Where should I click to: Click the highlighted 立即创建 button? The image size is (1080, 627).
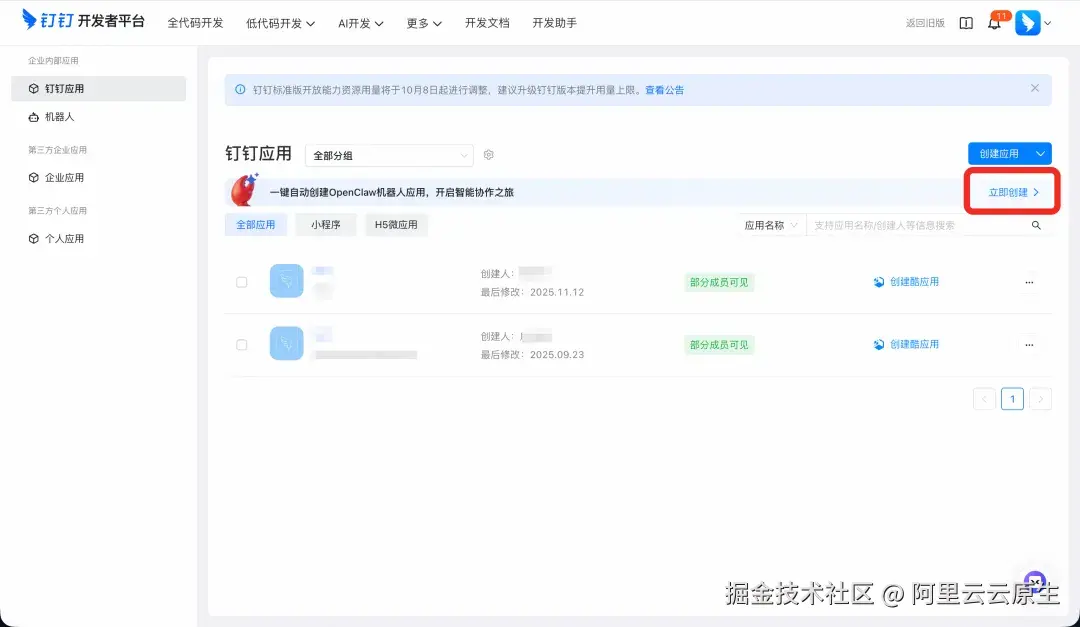pos(1010,190)
